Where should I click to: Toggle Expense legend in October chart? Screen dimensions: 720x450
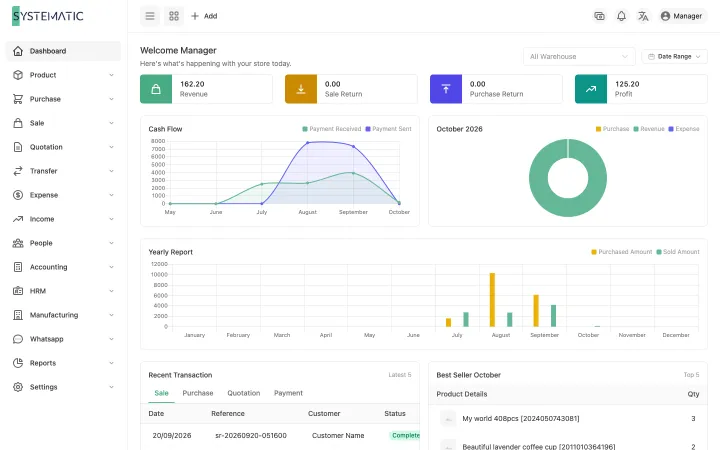(684, 129)
